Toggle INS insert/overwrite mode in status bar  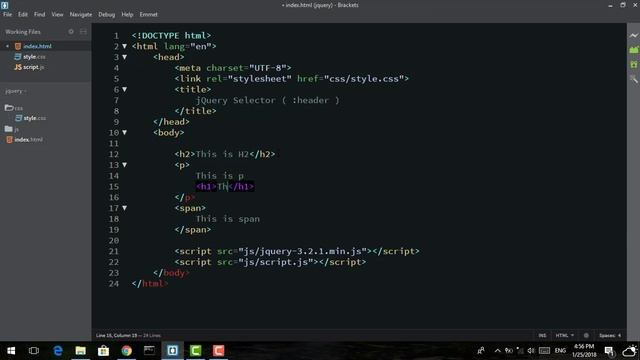tap(542, 336)
